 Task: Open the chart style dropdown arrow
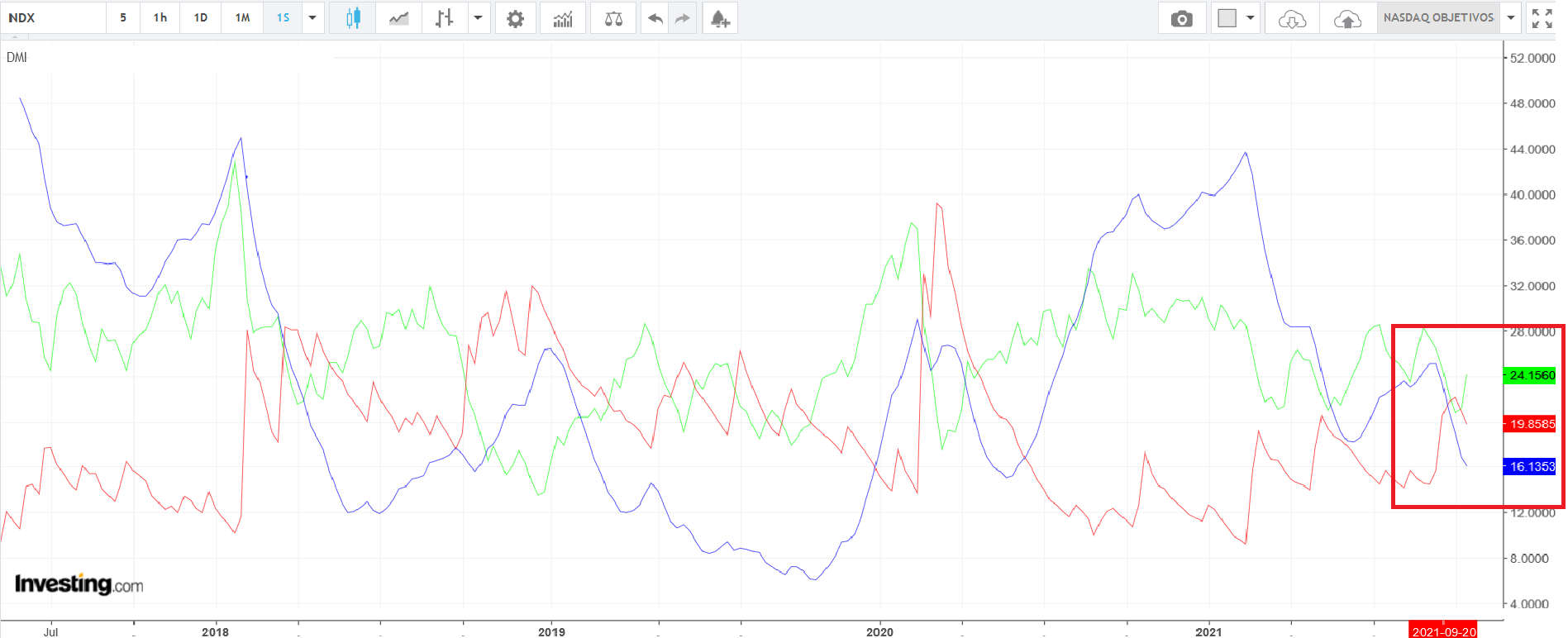pyautogui.click(x=478, y=18)
